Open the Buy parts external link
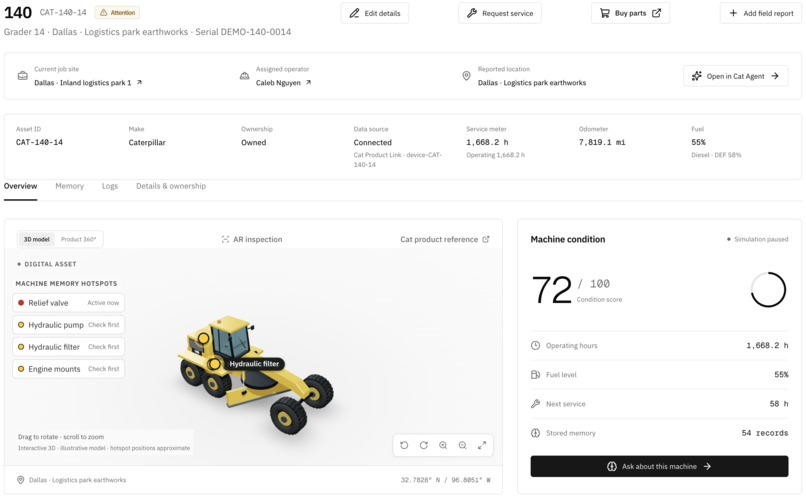The height and width of the screenshot is (501, 806). pyautogui.click(x=630, y=13)
